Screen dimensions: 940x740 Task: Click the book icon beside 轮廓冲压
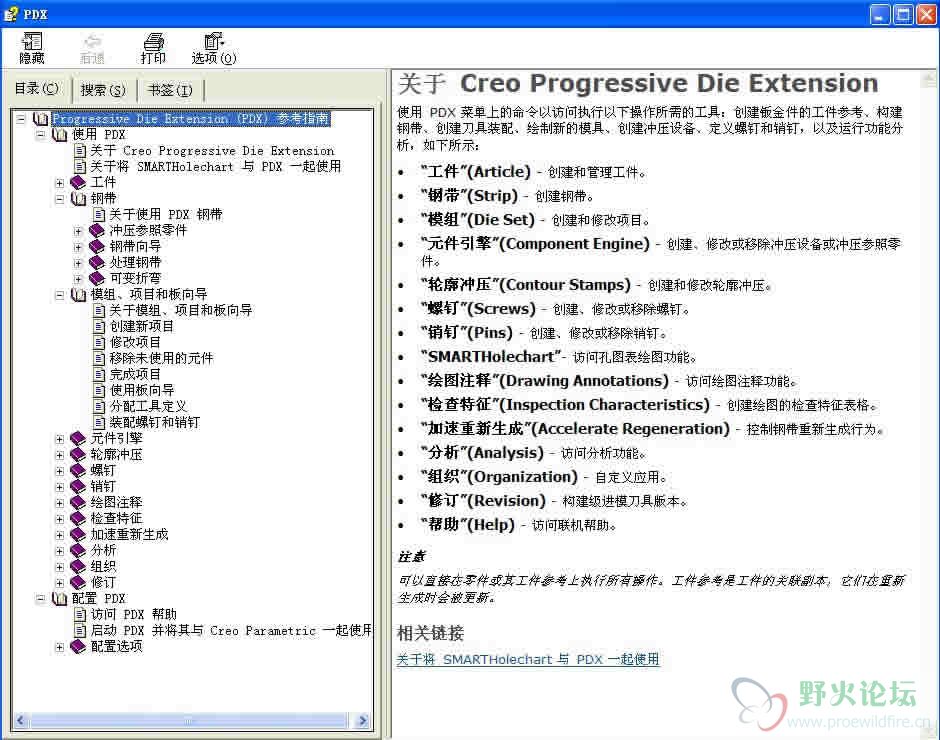(x=78, y=455)
